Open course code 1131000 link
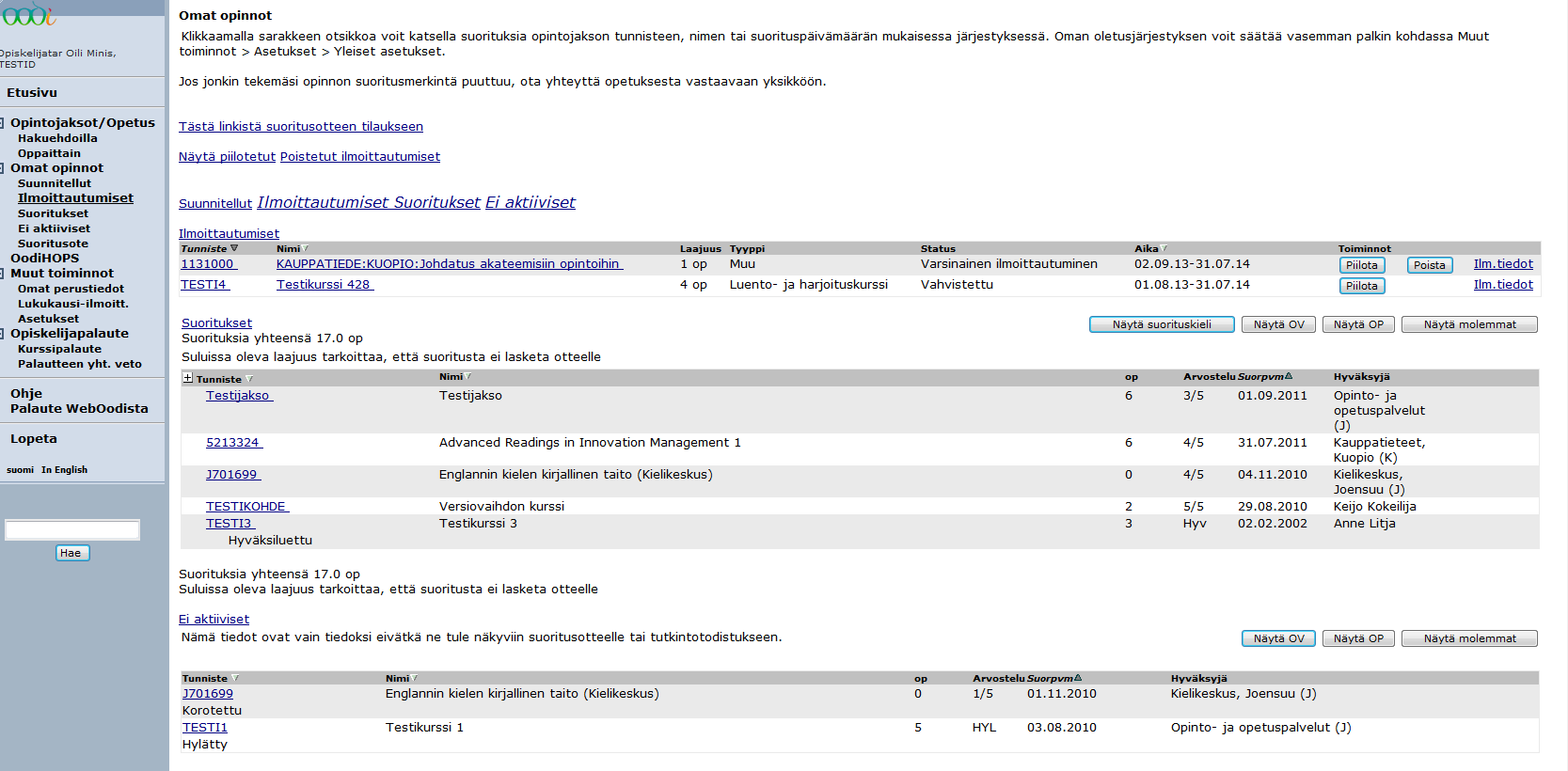1568x771 pixels. pyautogui.click(x=207, y=264)
